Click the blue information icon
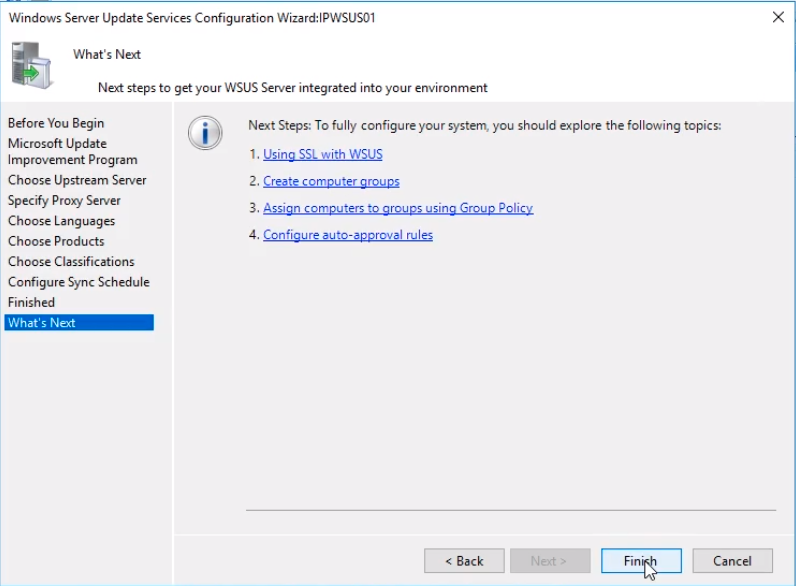 205,133
